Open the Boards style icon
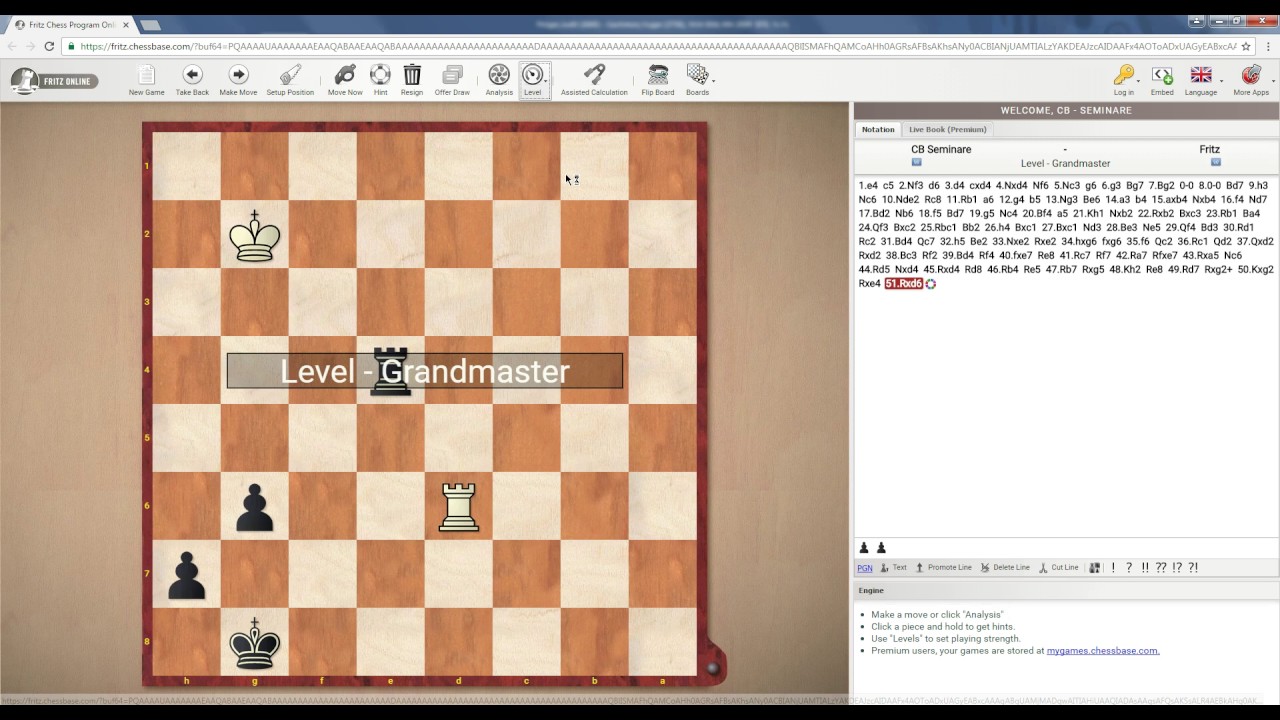Viewport: 1280px width, 720px height. [697, 75]
